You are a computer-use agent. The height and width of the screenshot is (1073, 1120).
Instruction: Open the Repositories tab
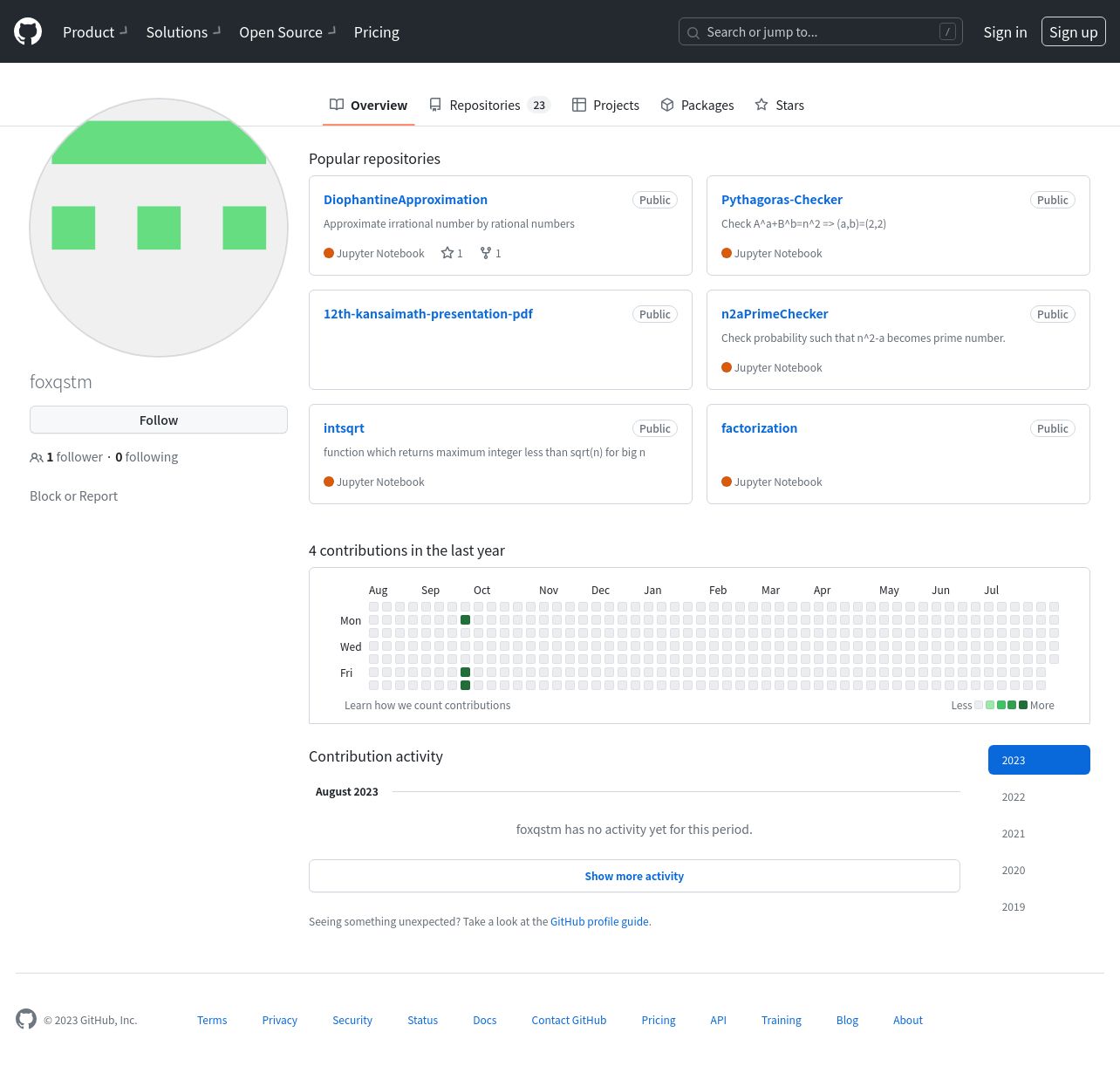click(x=489, y=105)
